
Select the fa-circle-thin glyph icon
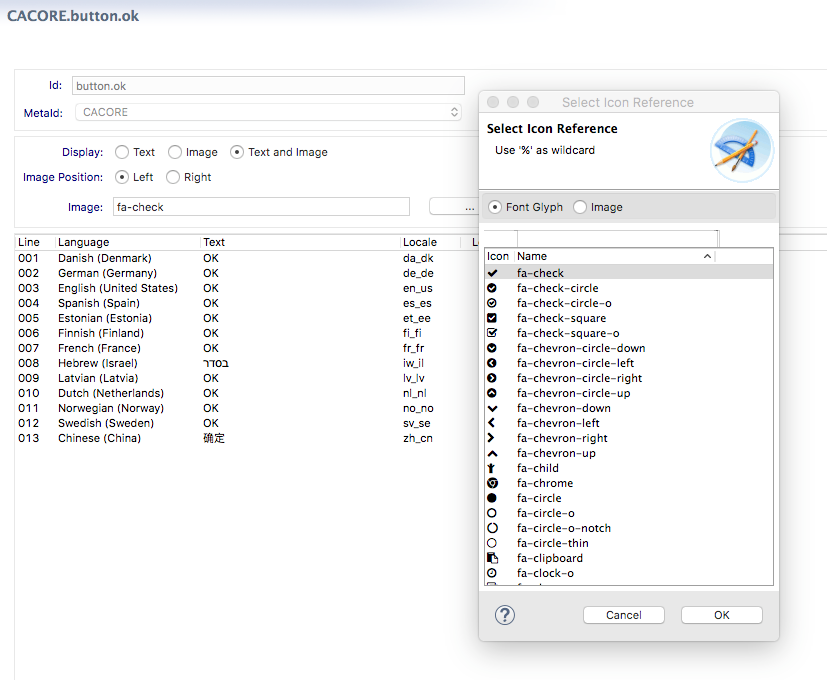pos(492,543)
